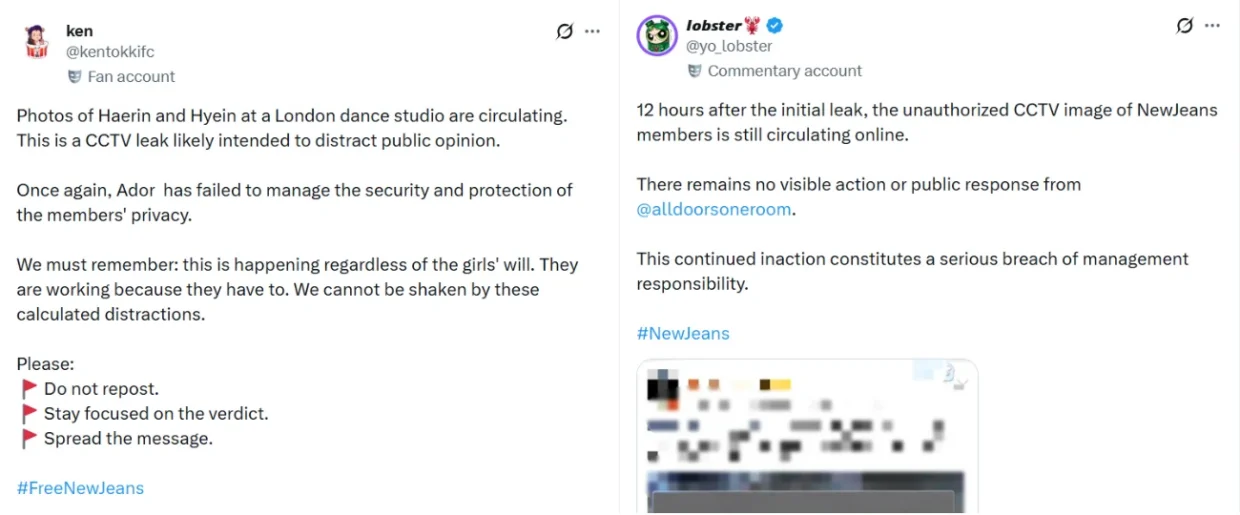Open lobster's profile avatar picture
1240x515 pixels.
point(657,35)
